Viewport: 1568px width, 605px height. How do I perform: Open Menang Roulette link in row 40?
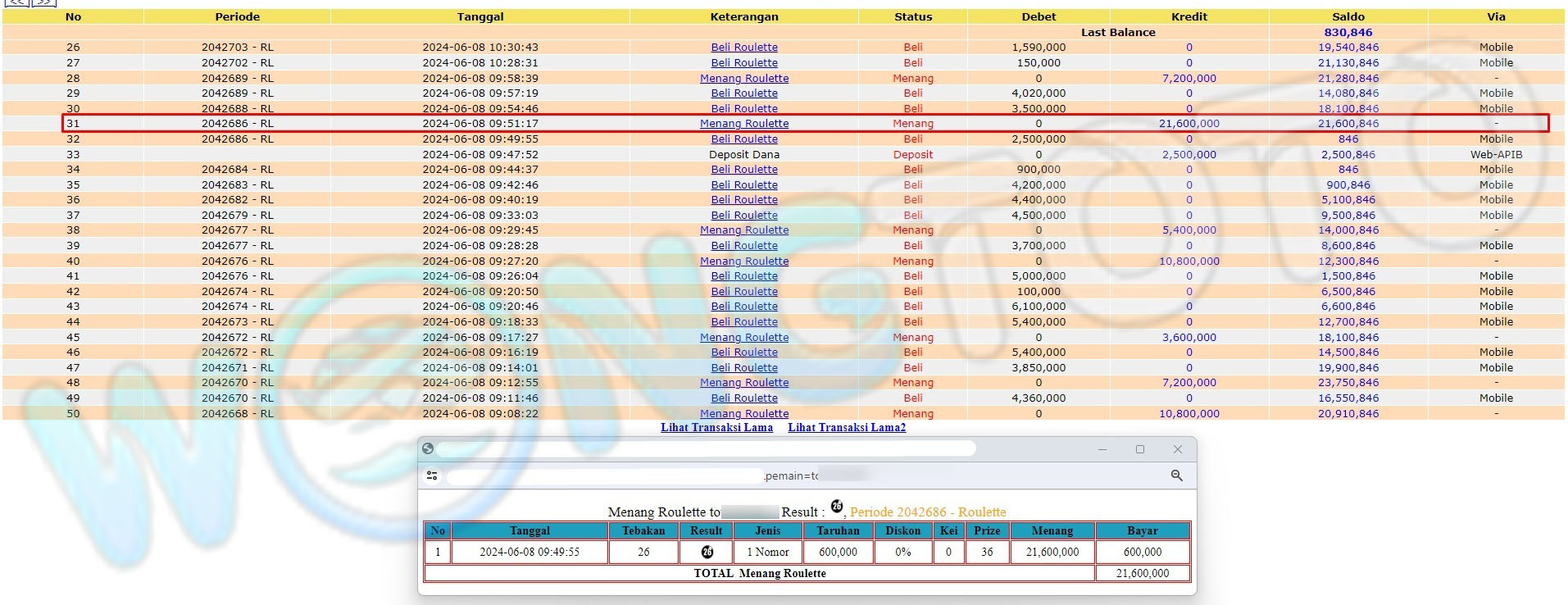pyautogui.click(x=743, y=262)
